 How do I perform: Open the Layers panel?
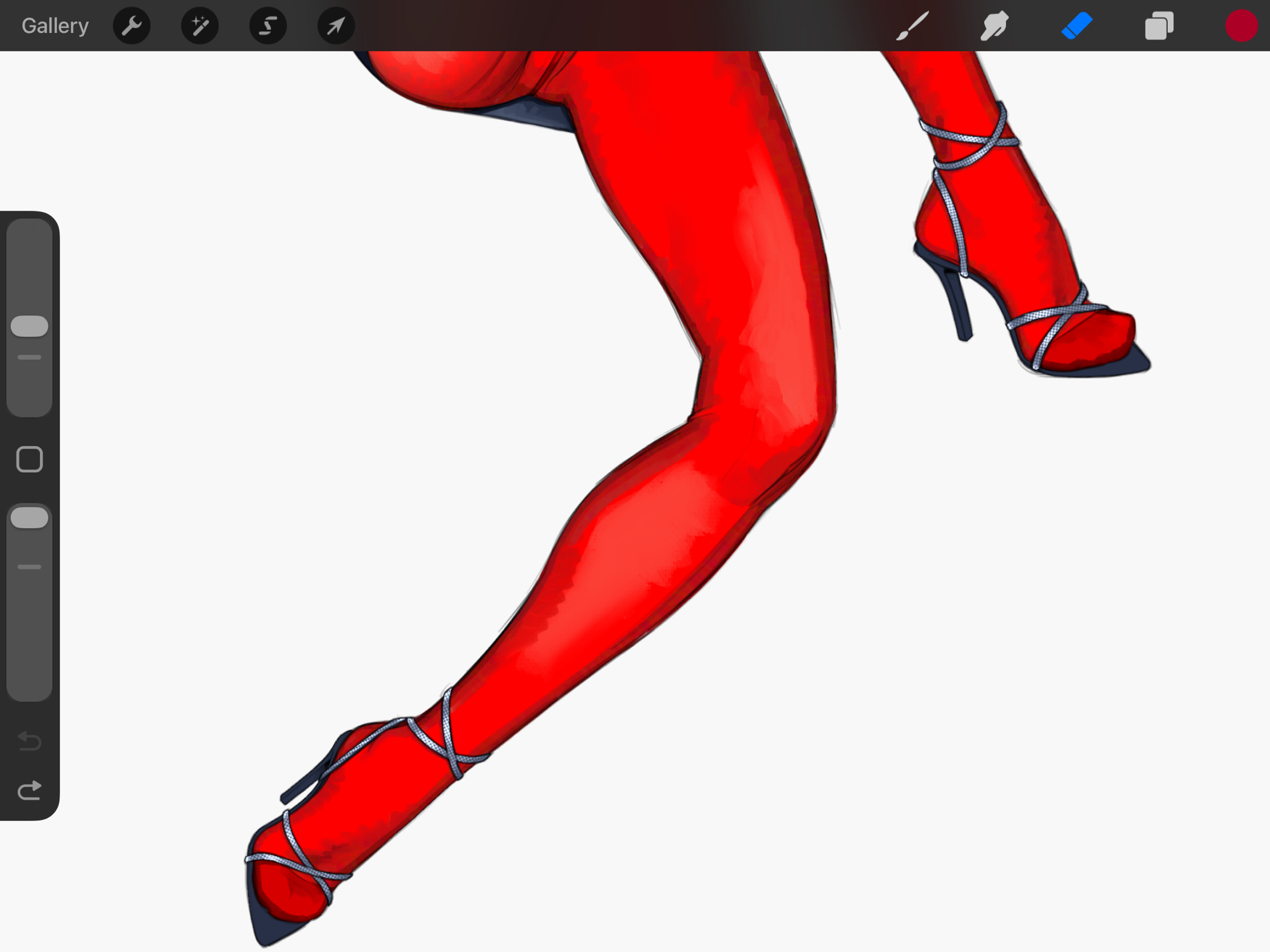[1159, 26]
